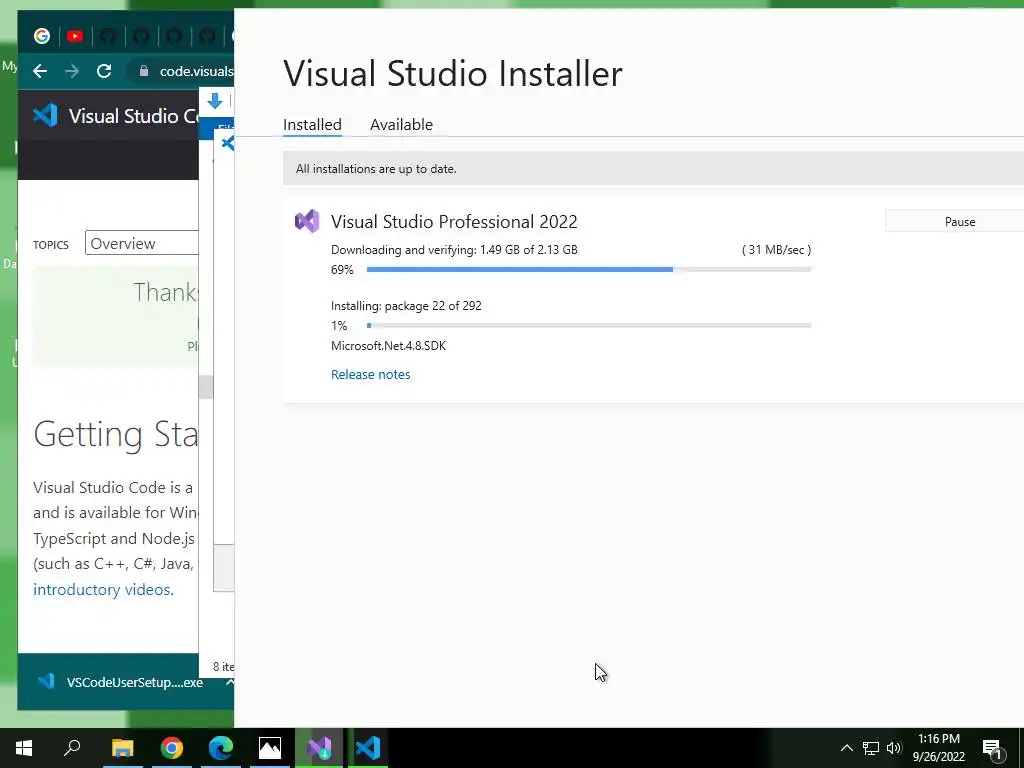Go forward in the browser window
Image resolution: width=1024 pixels, height=768 pixels.
(x=72, y=71)
